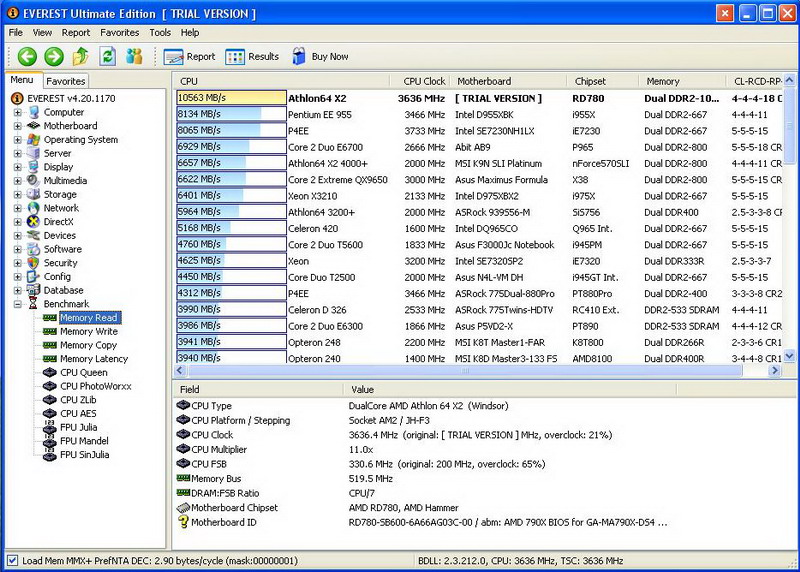Select the FPU Mandel benchmark entry
This screenshot has height=572, width=800.
coord(85,441)
